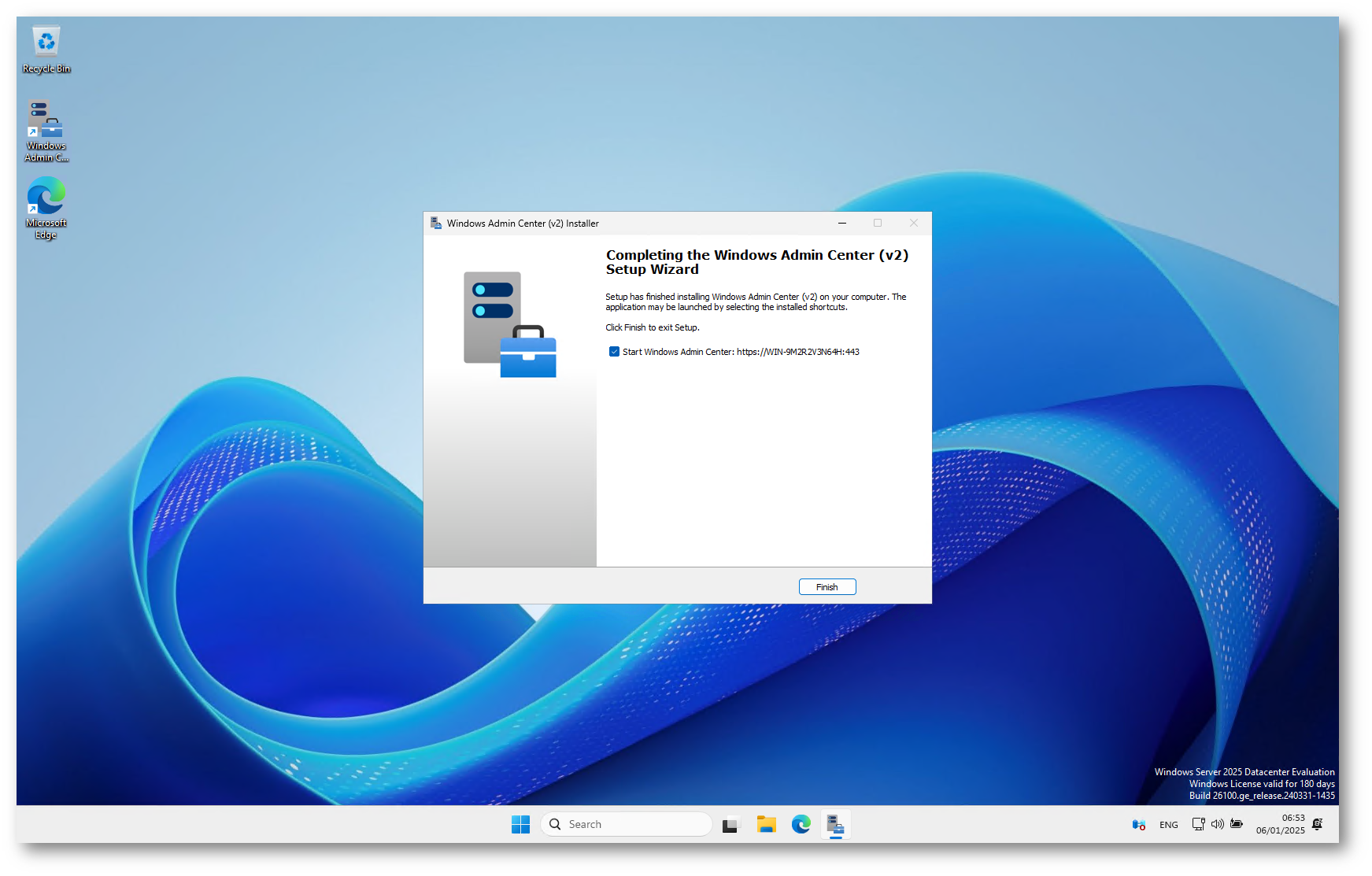Click the server and toolbox logo image
The width and height of the screenshot is (1372, 876).
(x=510, y=324)
